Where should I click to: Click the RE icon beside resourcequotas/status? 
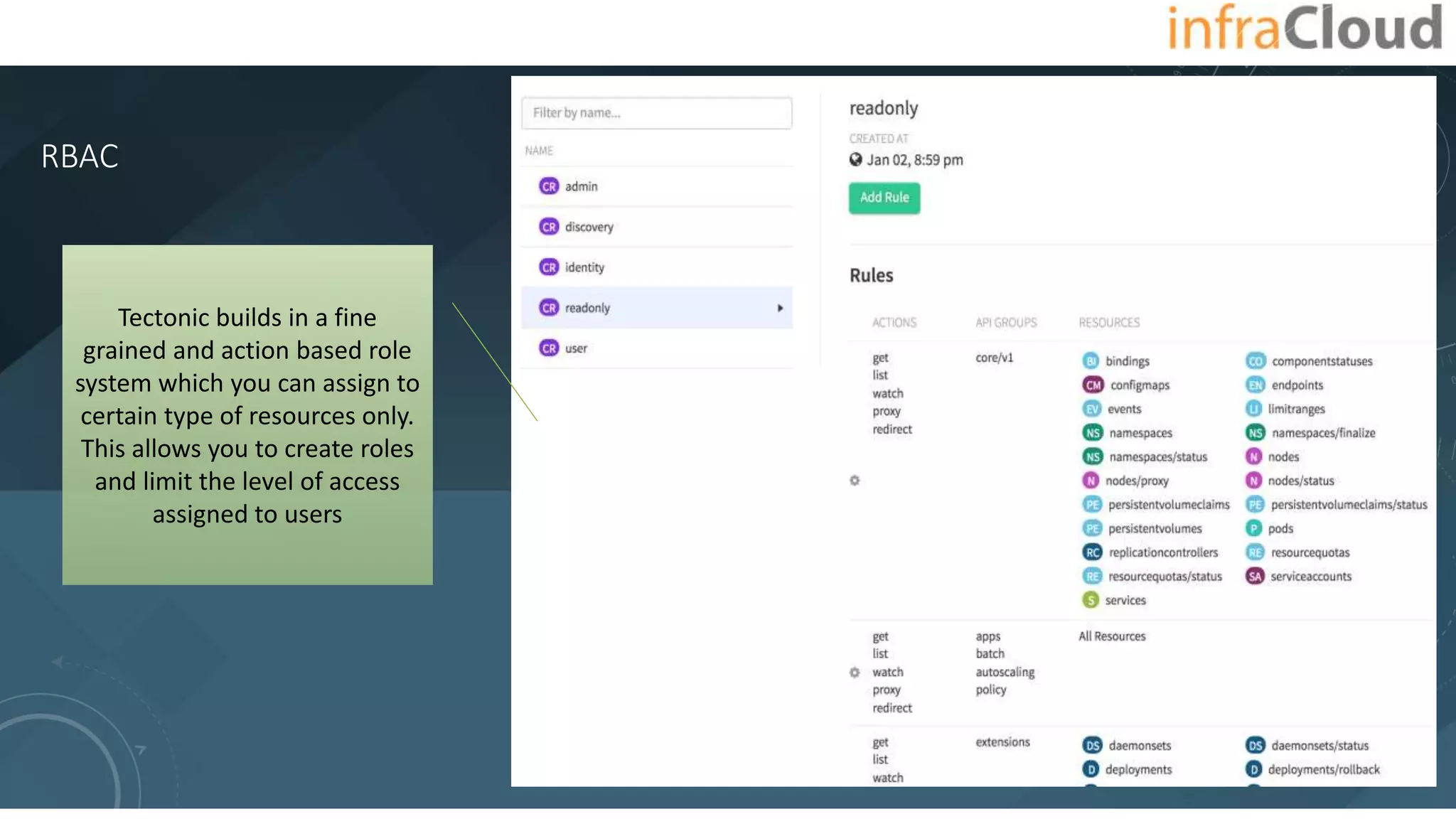[1093, 577]
